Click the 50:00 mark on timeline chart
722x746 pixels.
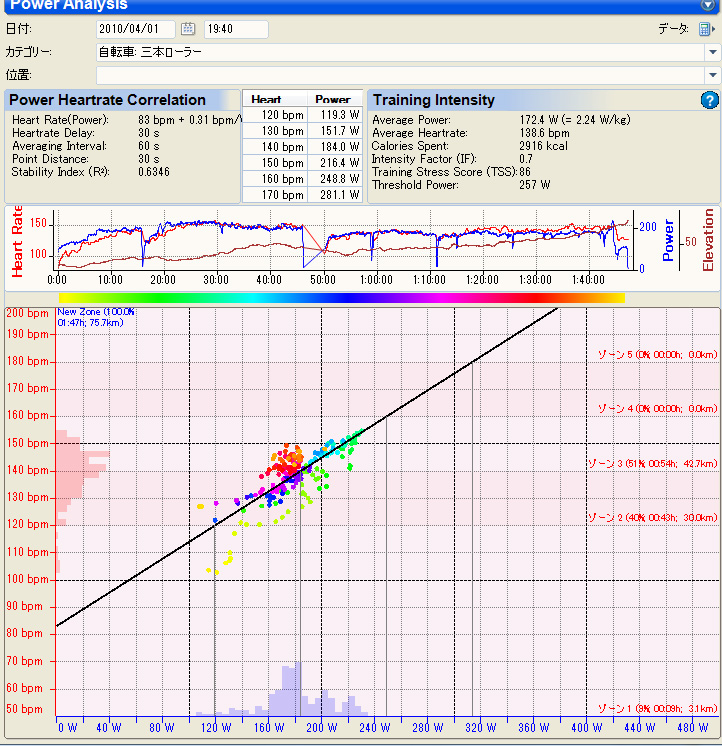[x=322, y=280]
